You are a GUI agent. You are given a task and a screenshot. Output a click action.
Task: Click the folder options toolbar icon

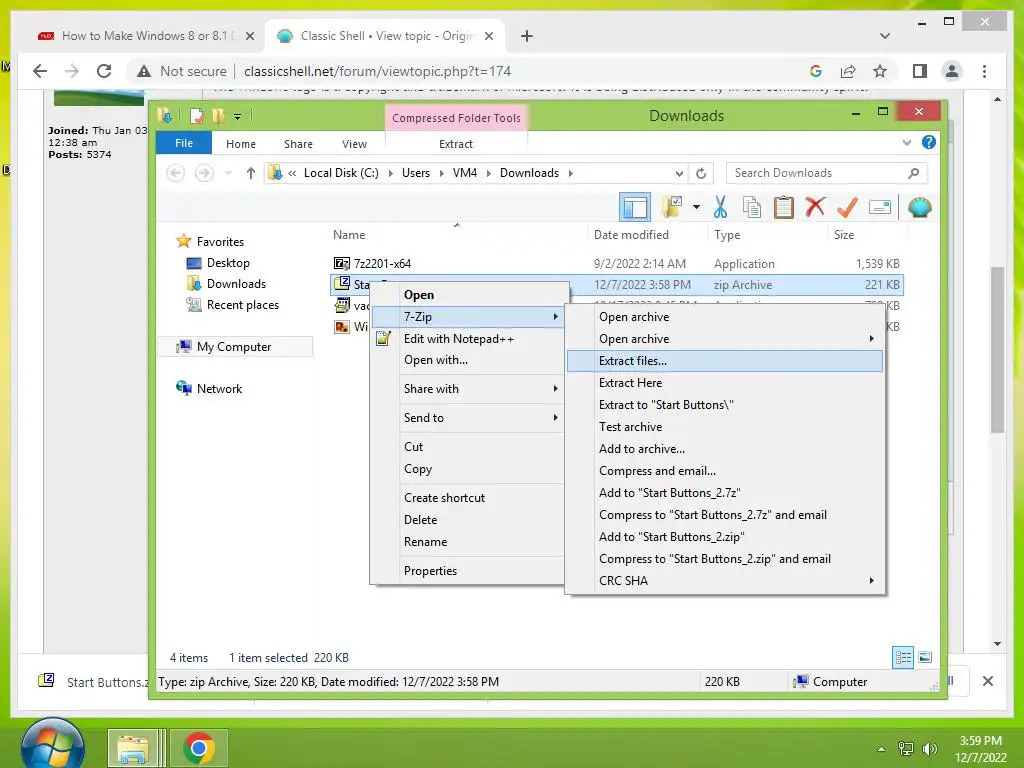671,208
